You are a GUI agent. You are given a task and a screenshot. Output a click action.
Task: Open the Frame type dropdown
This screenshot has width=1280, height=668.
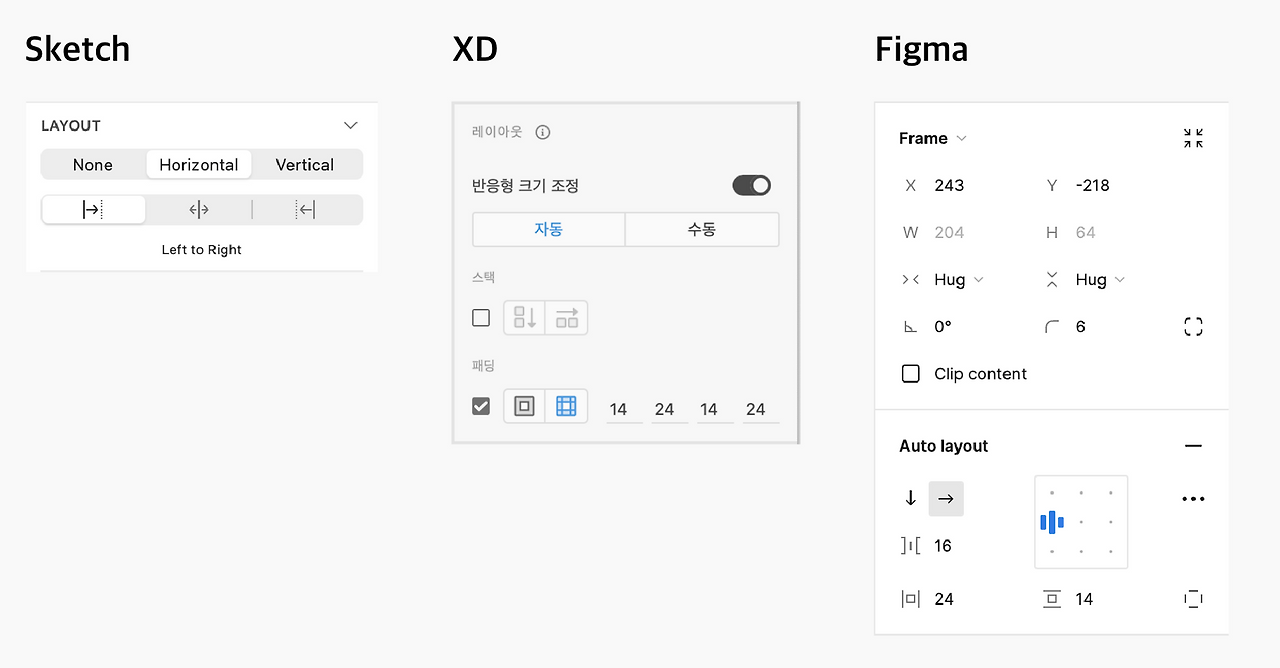pos(933,138)
